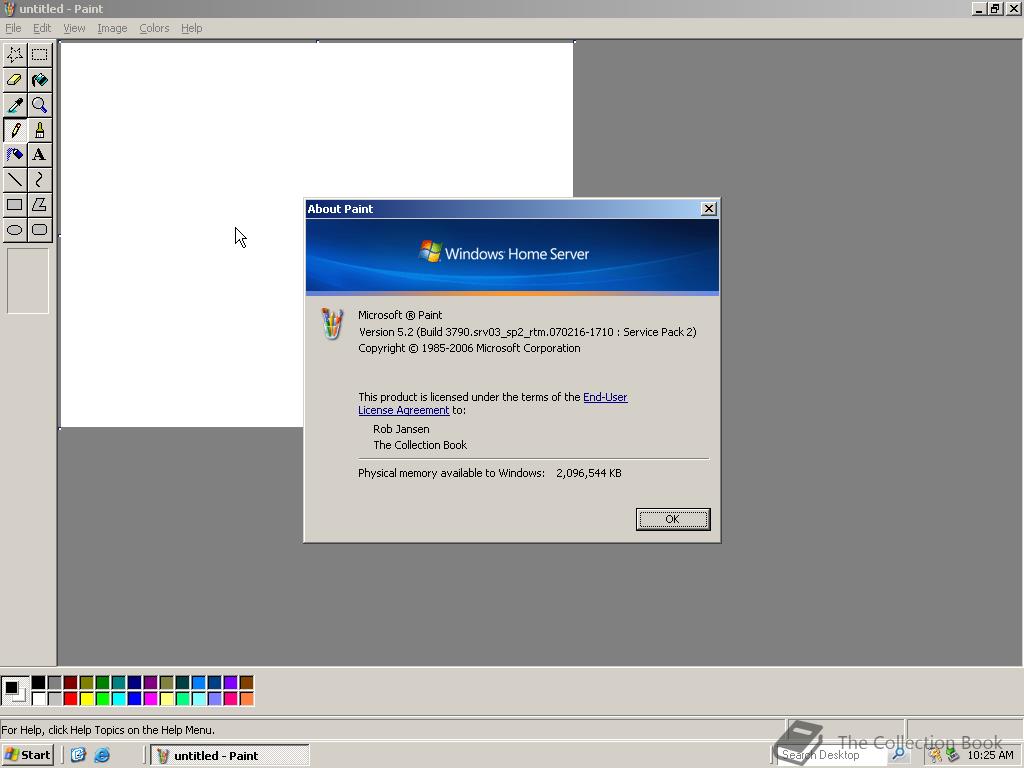Click the keys icon in system tray

(936, 755)
